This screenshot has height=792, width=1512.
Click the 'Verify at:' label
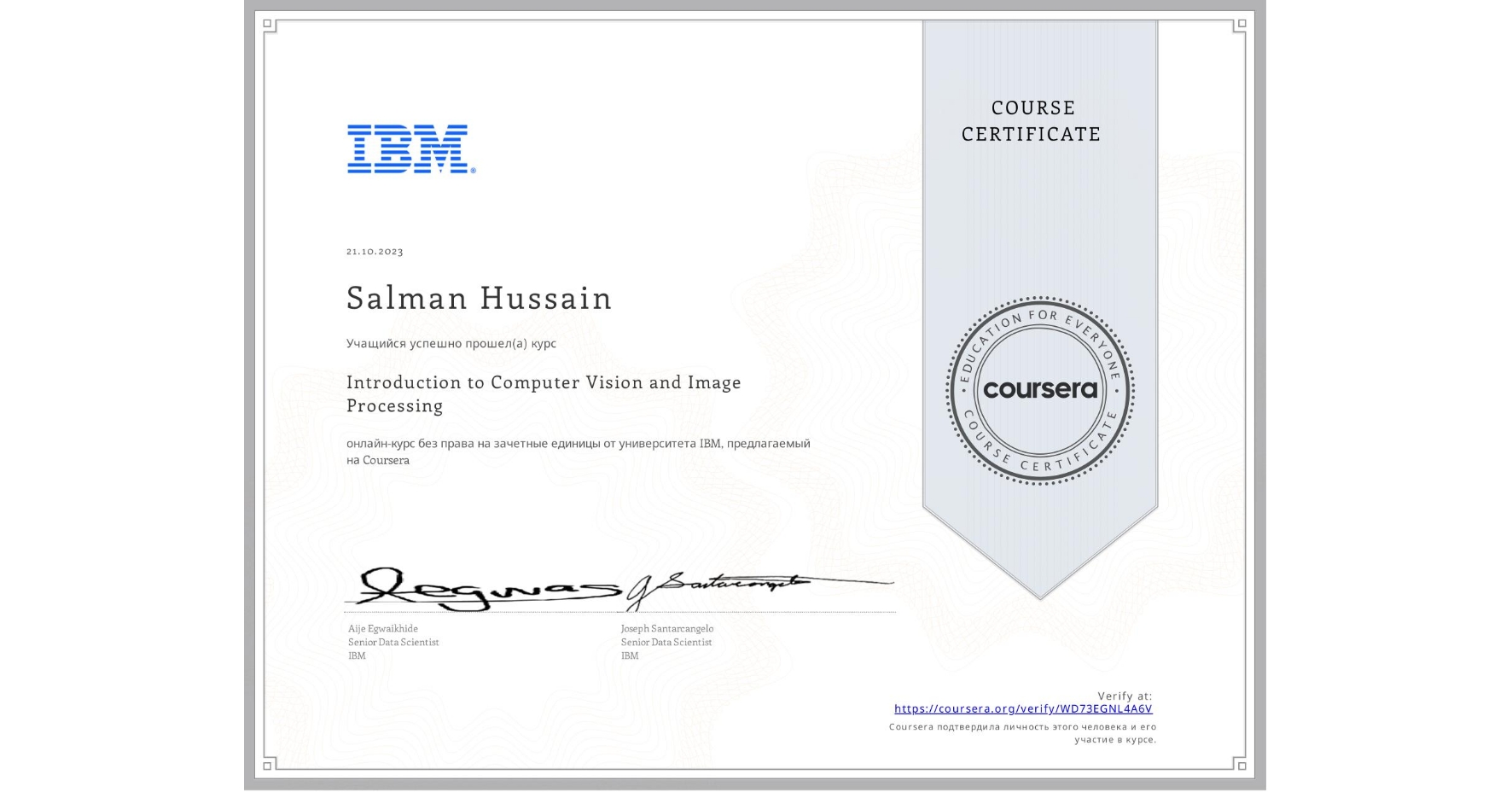coord(1125,694)
